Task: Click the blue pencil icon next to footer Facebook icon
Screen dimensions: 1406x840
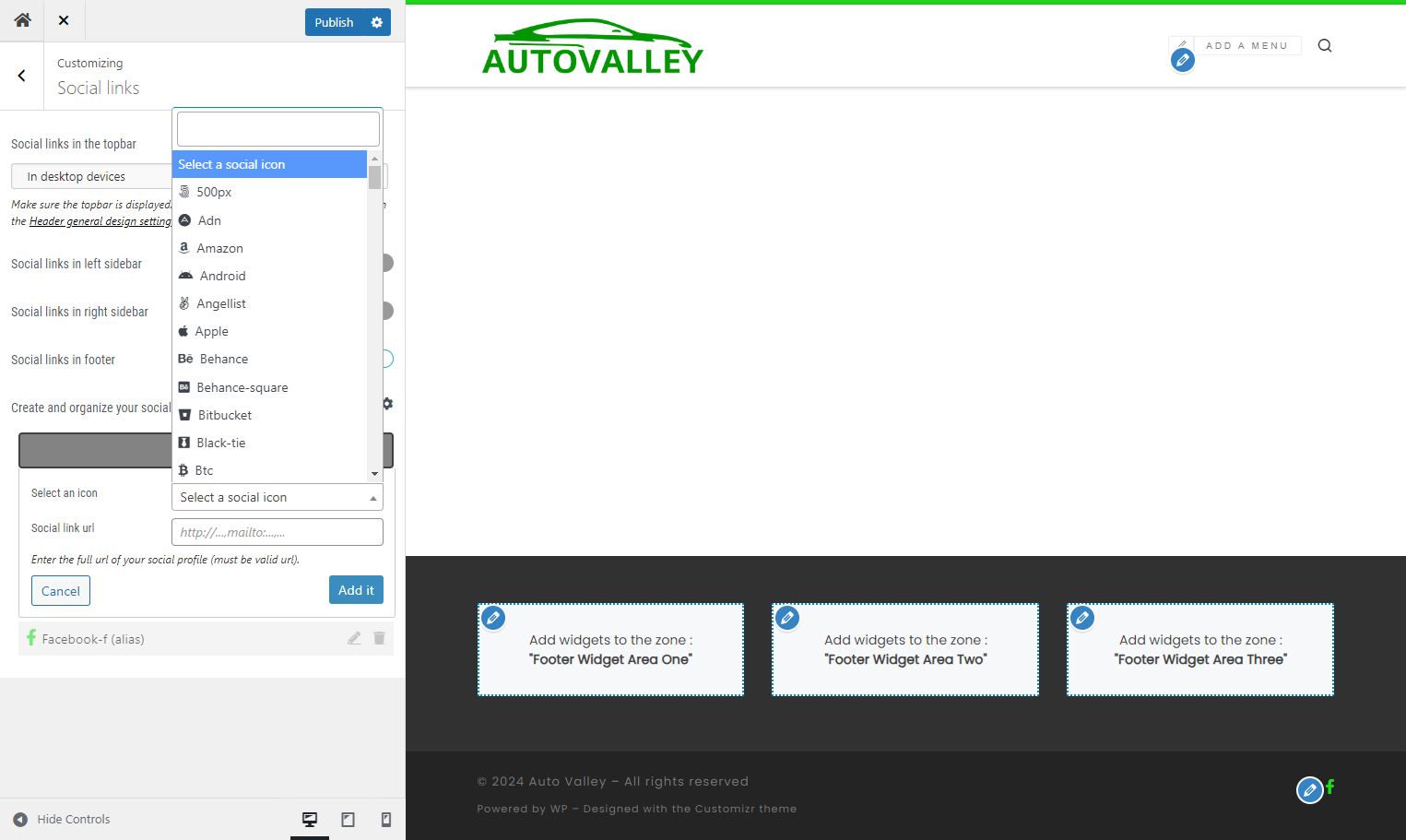Action: point(1309,790)
